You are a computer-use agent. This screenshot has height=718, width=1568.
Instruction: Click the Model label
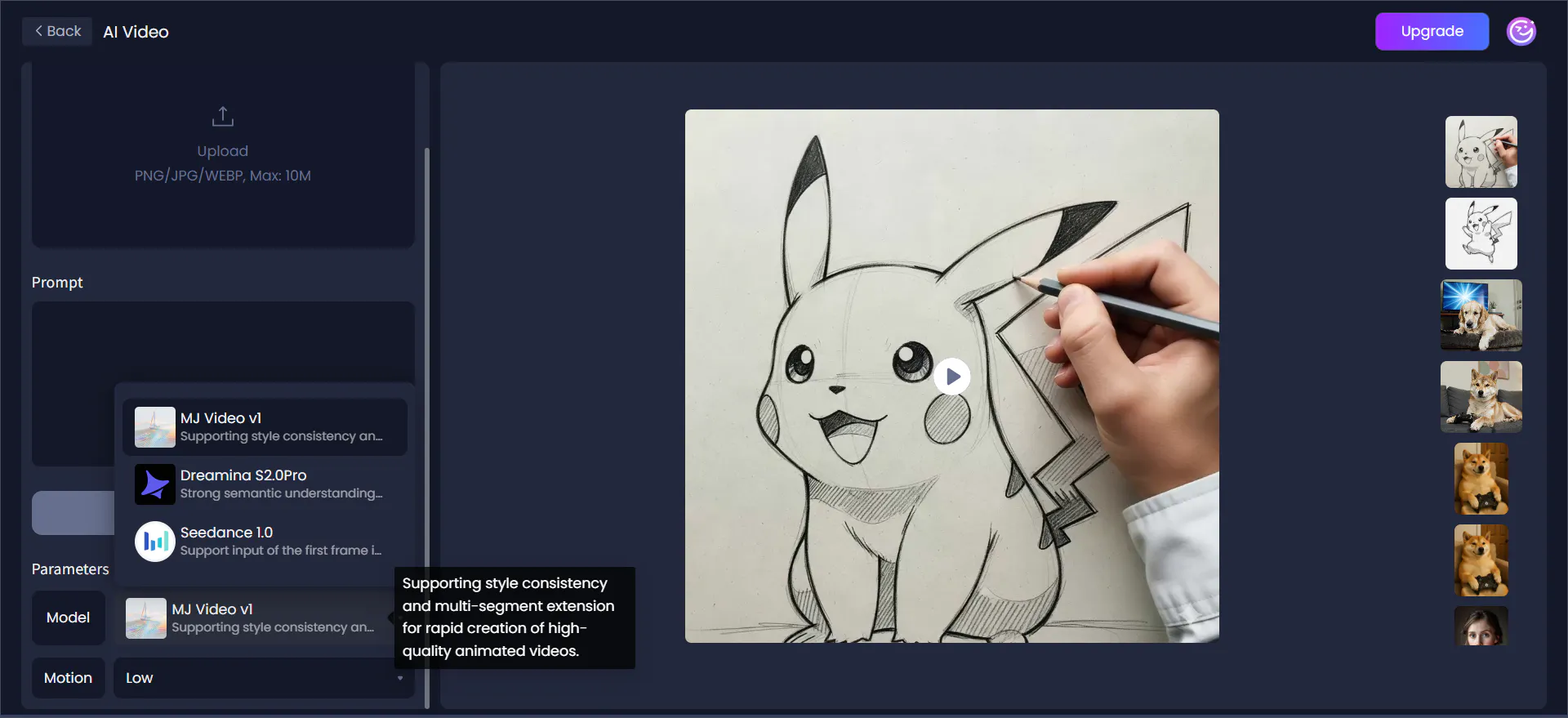pyautogui.click(x=69, y=618)
